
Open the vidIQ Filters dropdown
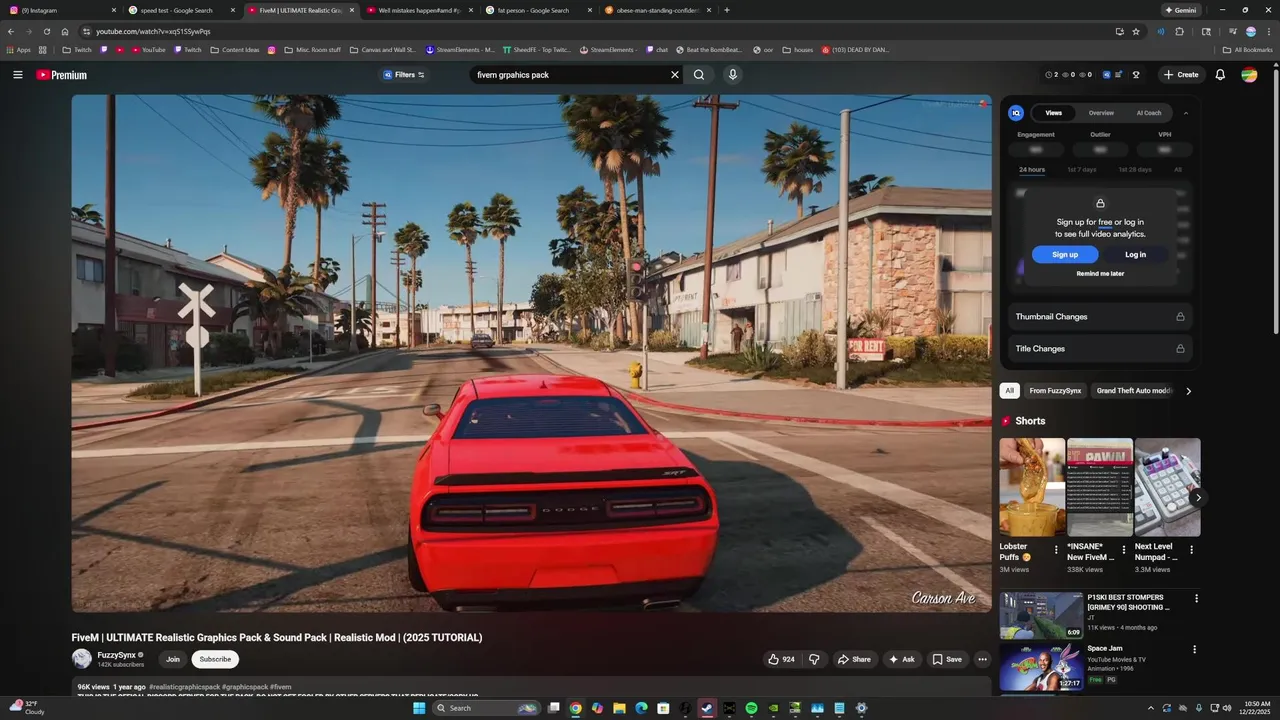point(404,75)
